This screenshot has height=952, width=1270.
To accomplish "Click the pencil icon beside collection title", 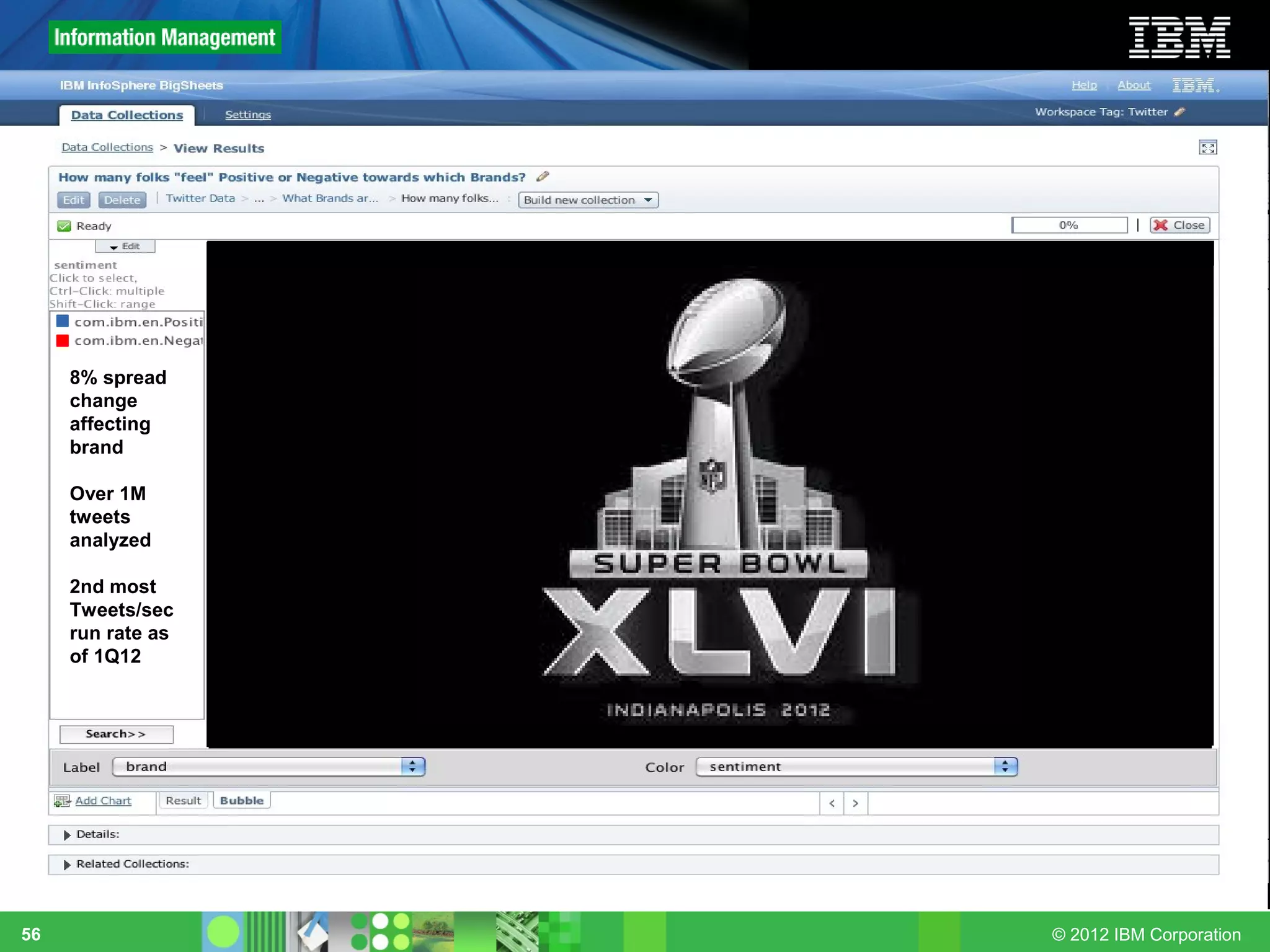I will [x=543, y=177].
